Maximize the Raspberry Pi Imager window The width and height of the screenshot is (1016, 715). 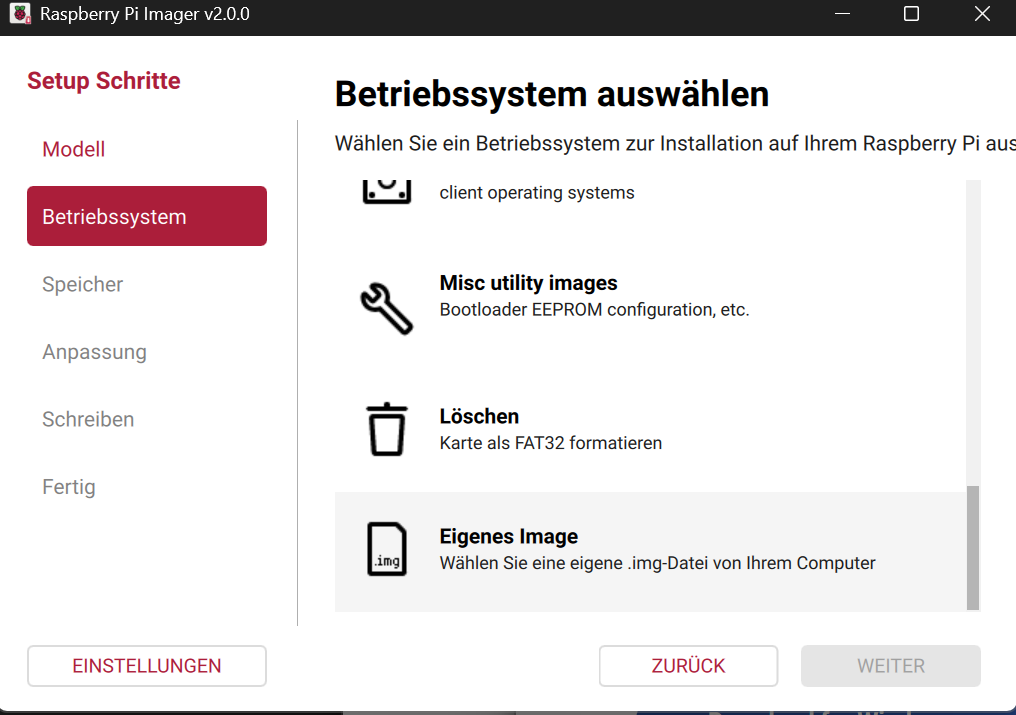(911, 14)
